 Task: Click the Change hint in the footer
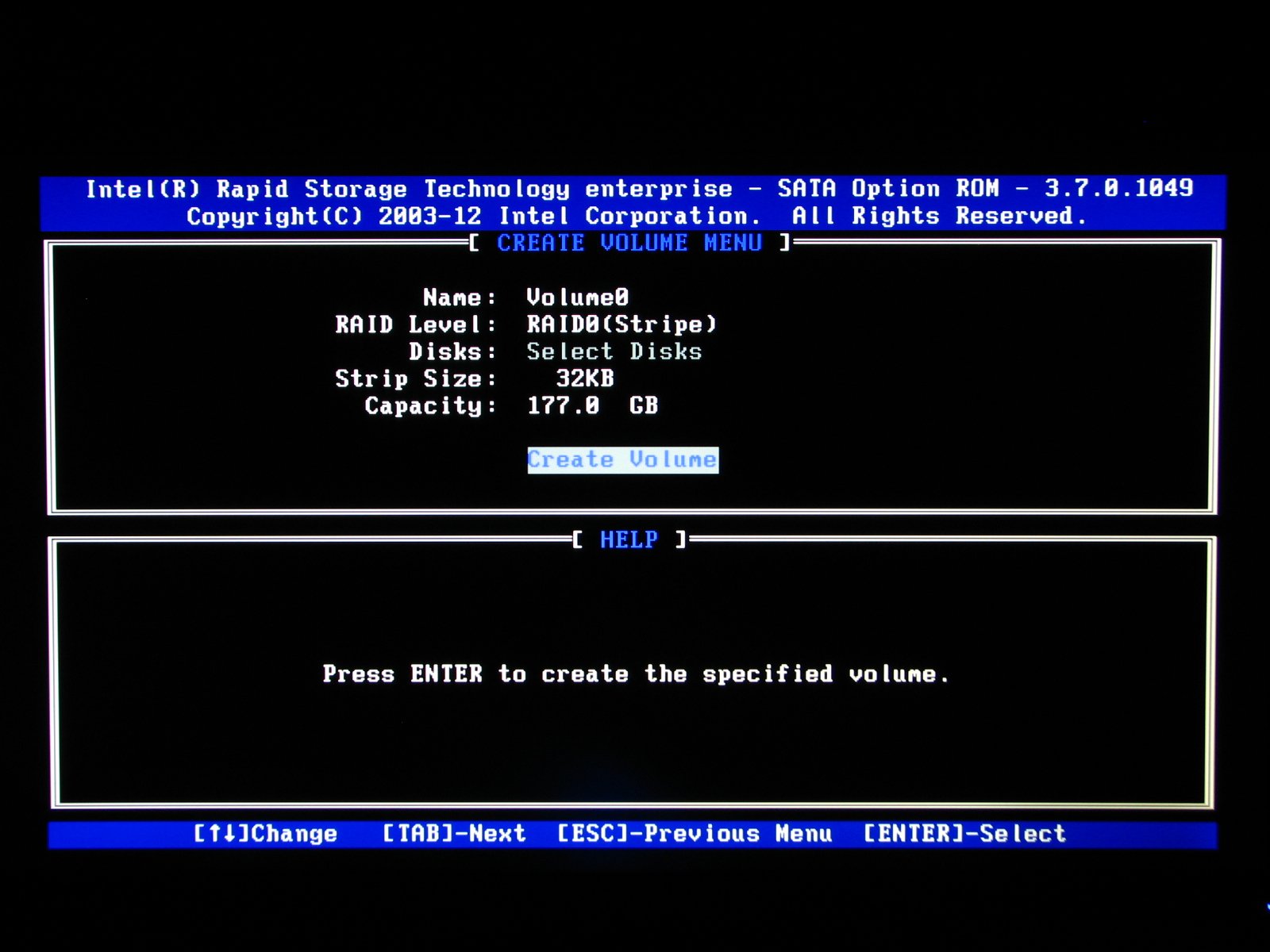(x=266, y=834)
